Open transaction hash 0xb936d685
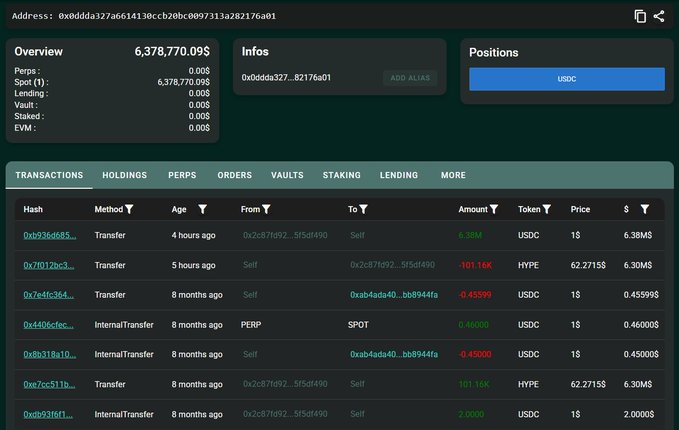This screenshot has width=679, height=430. coord(50,235)
